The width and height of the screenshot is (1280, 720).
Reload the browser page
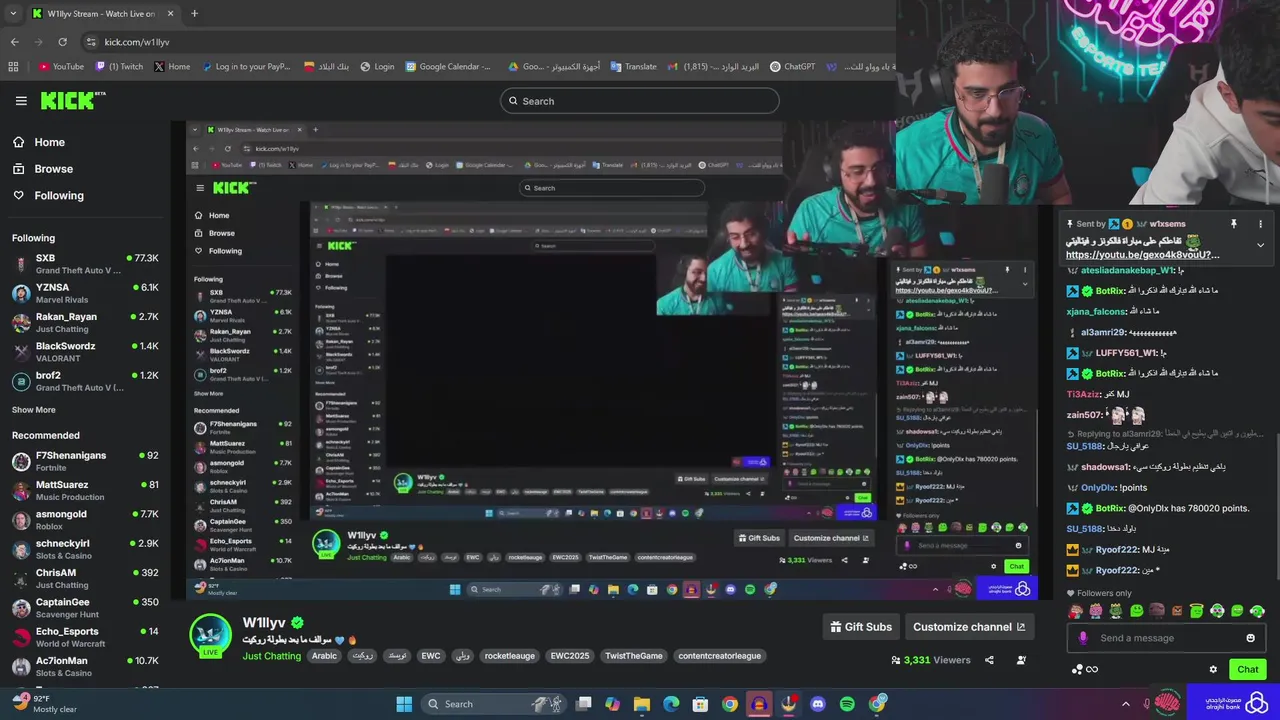click(x=62, y=42)
